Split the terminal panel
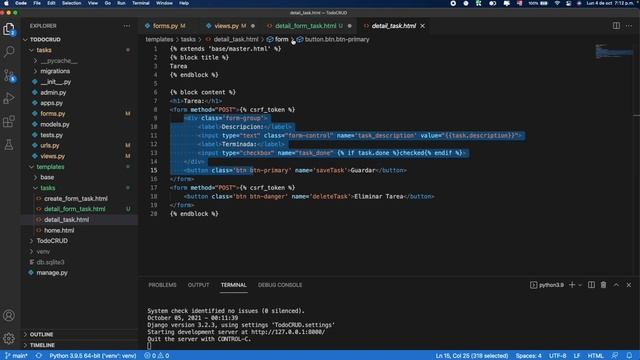 591,284
